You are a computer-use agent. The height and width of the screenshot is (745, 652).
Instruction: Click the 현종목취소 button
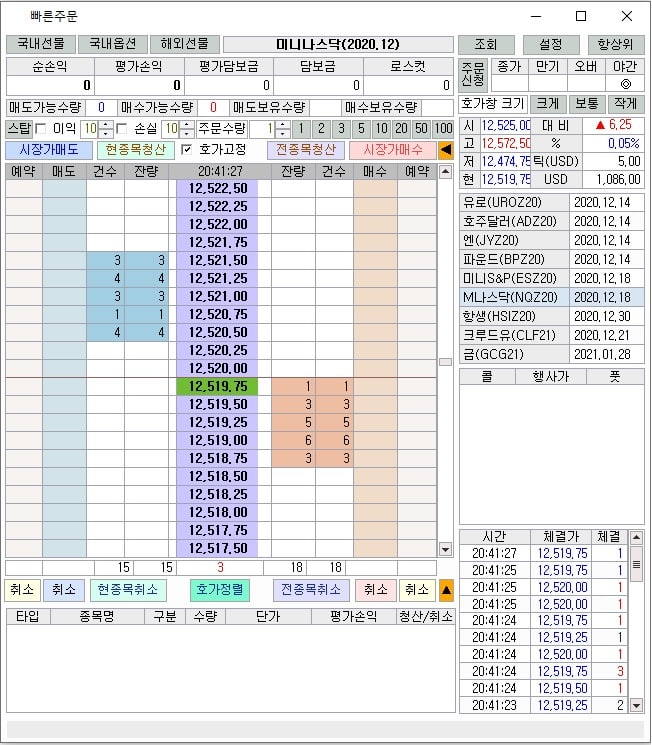coord(127,590)
